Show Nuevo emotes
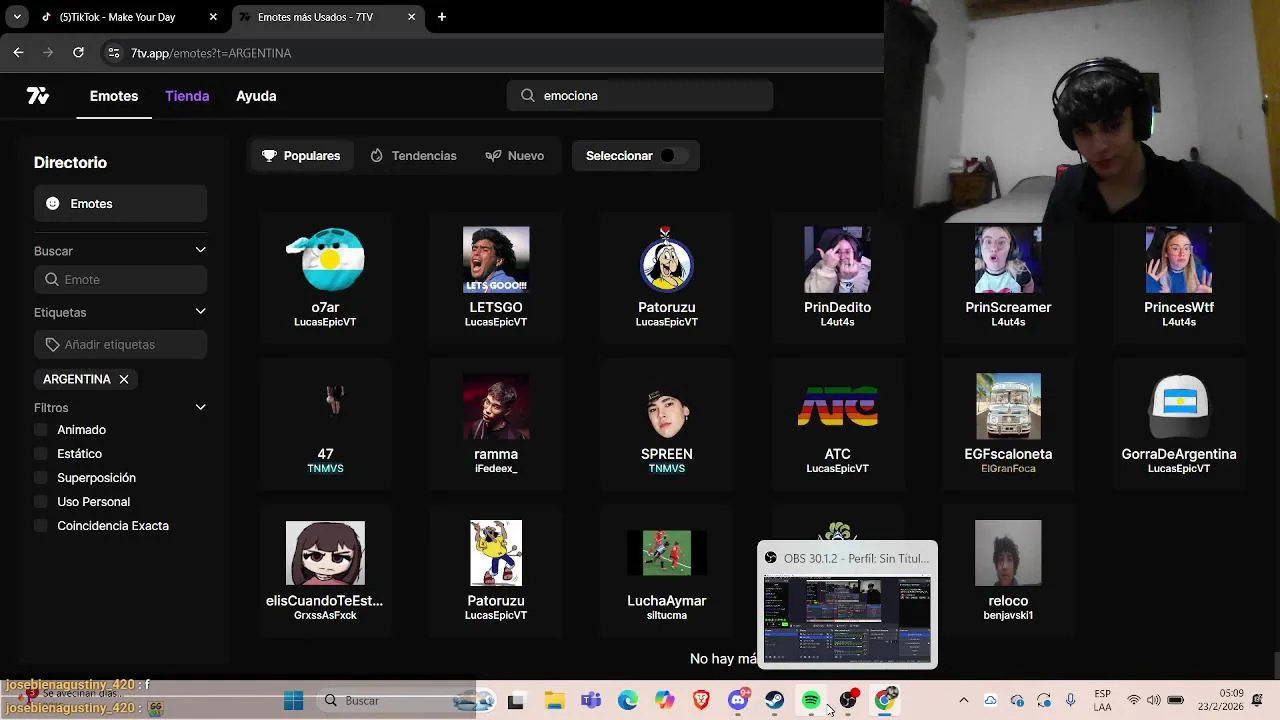1280x720 pixels. (x=515, y=156)
